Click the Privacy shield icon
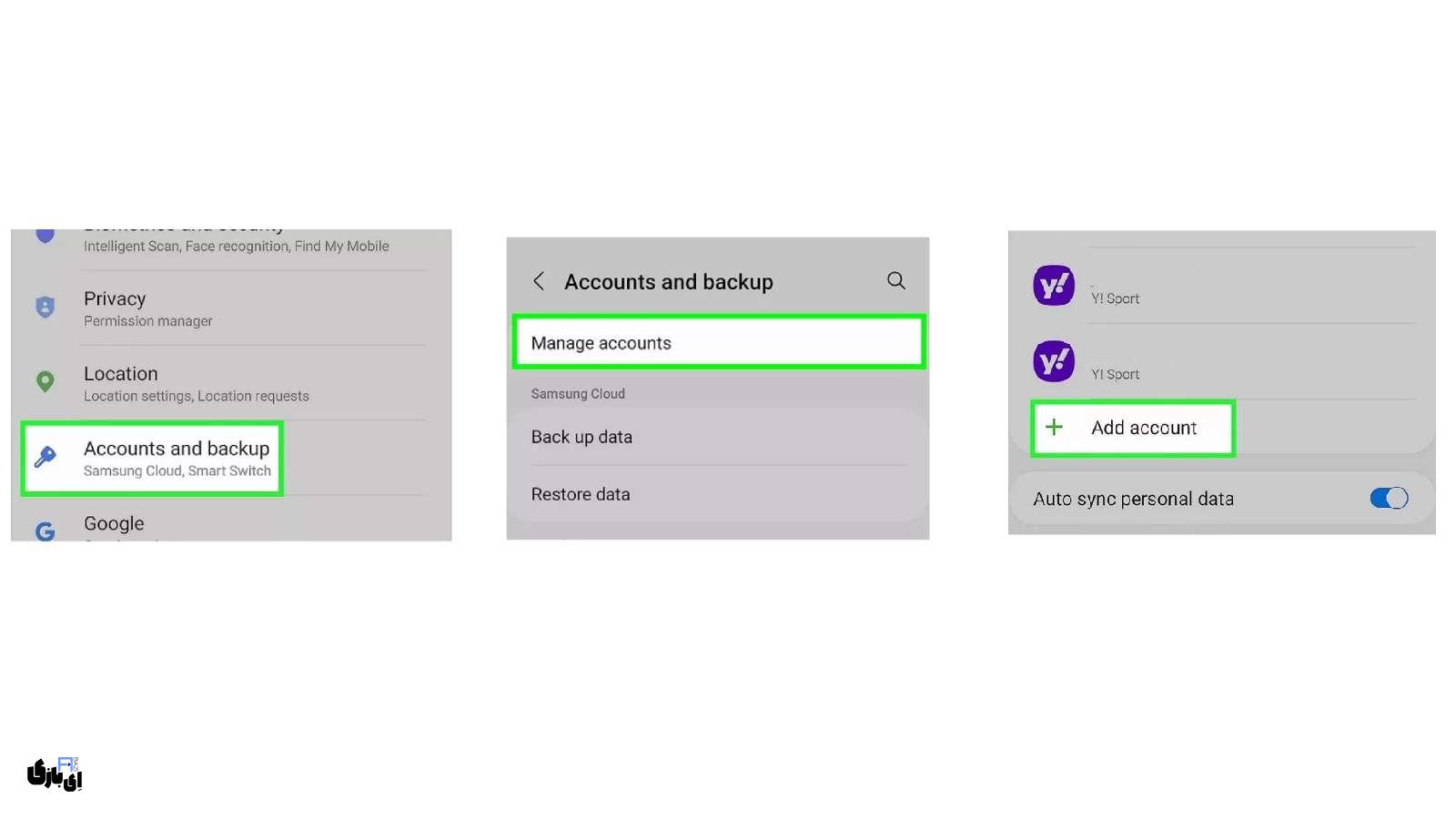This screenshot has width=1456, height=819. pos(45,308)
